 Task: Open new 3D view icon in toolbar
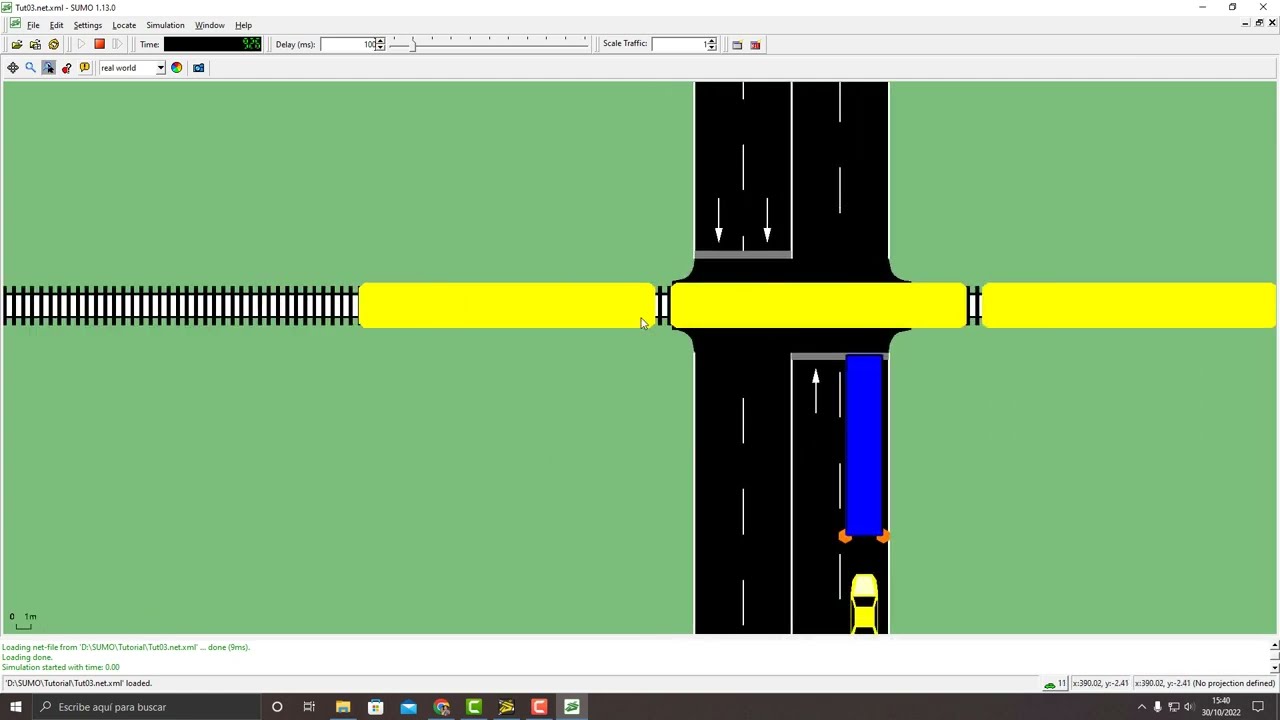755,44
